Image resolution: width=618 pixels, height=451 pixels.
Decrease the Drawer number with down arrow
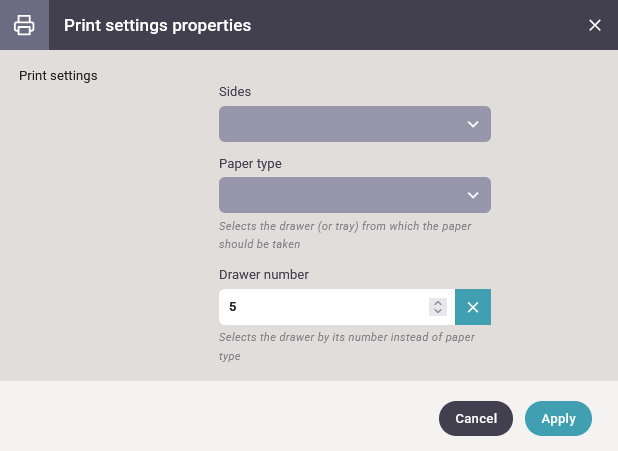pyautogui.click(x=437, y=312)
